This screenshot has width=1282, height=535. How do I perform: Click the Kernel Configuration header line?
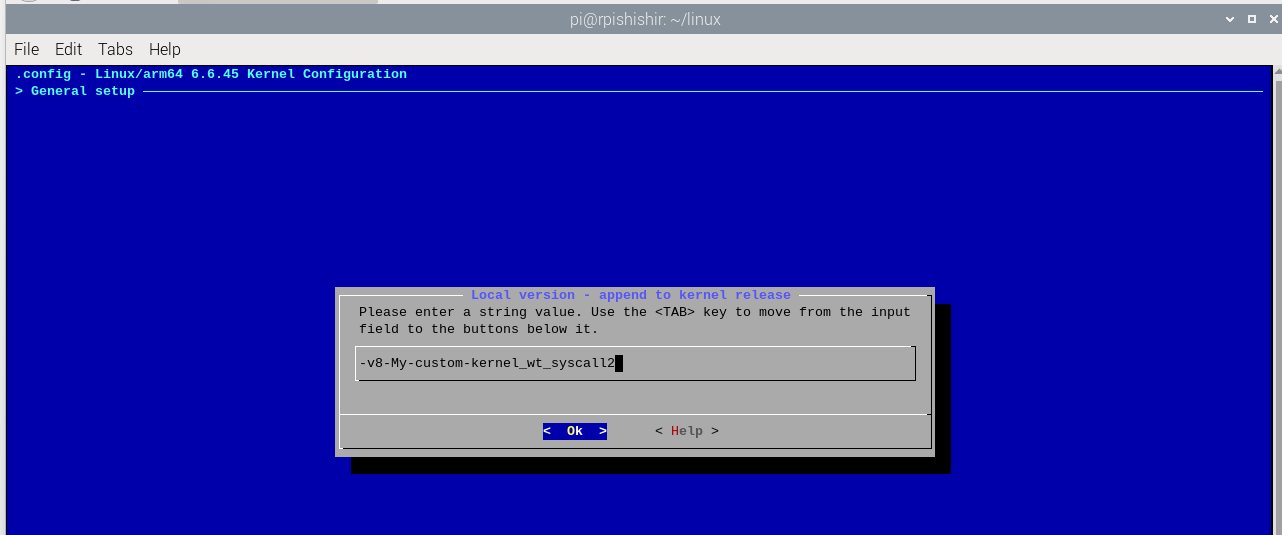click(x=211, y=74)
